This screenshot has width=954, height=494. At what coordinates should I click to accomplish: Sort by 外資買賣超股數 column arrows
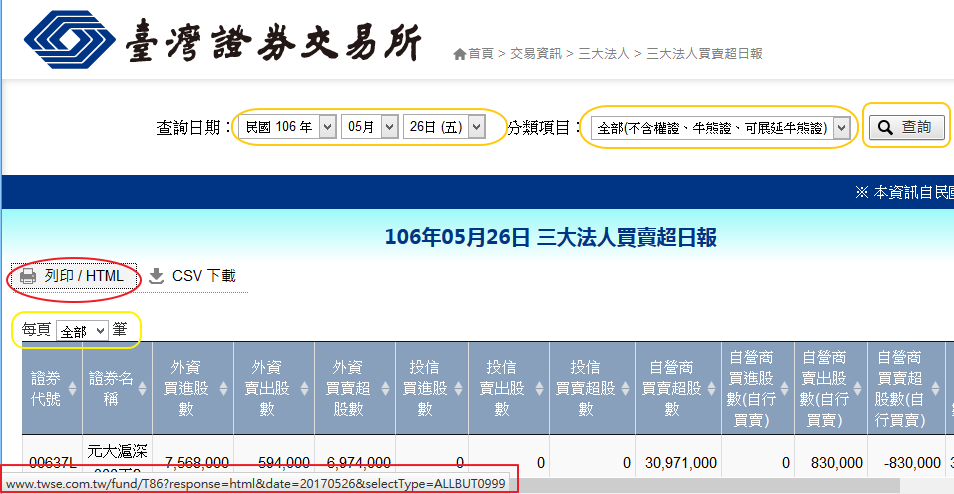[386, 389]
